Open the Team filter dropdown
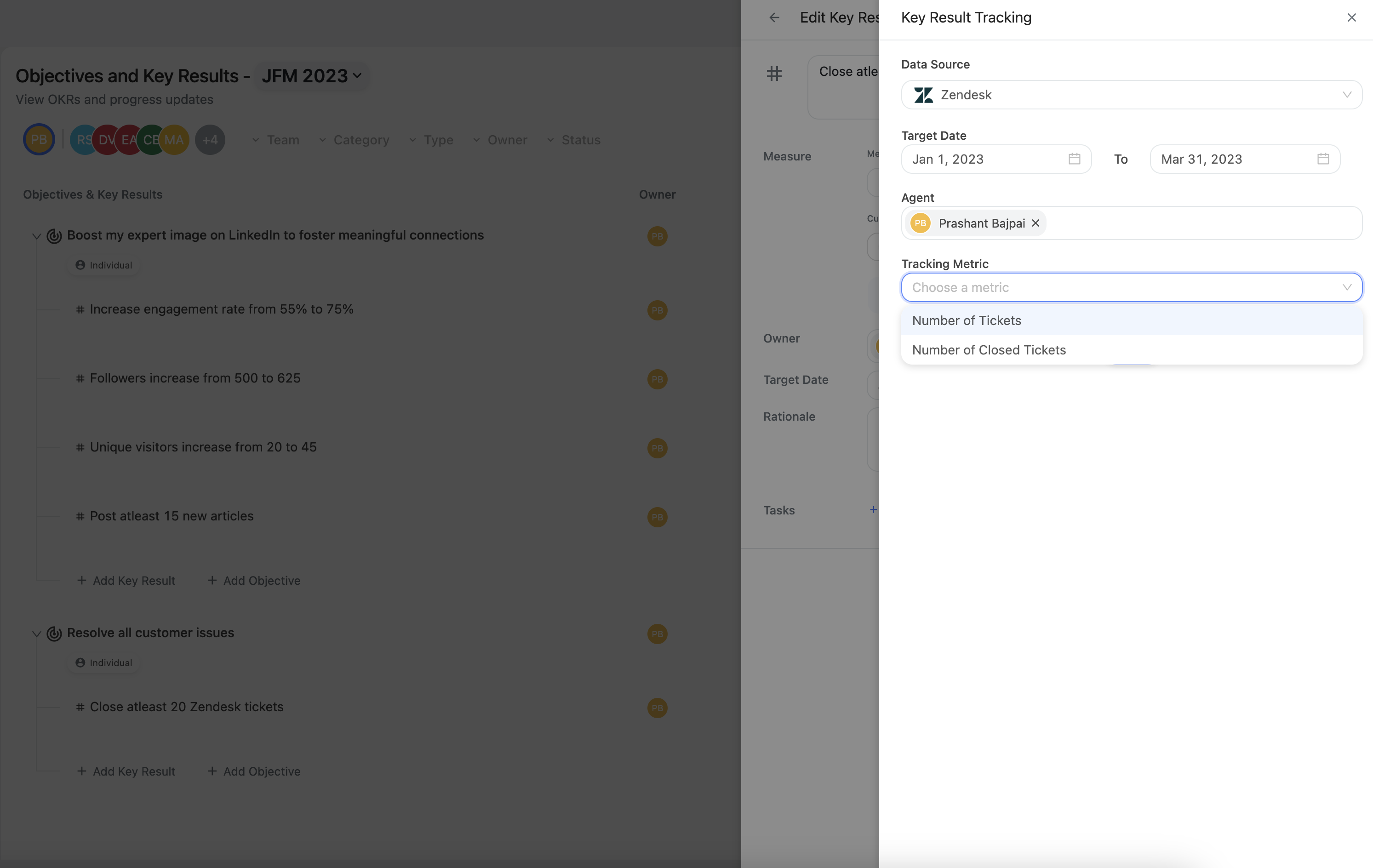Screen dimensions: 1373x868 (x=275, y=140)
